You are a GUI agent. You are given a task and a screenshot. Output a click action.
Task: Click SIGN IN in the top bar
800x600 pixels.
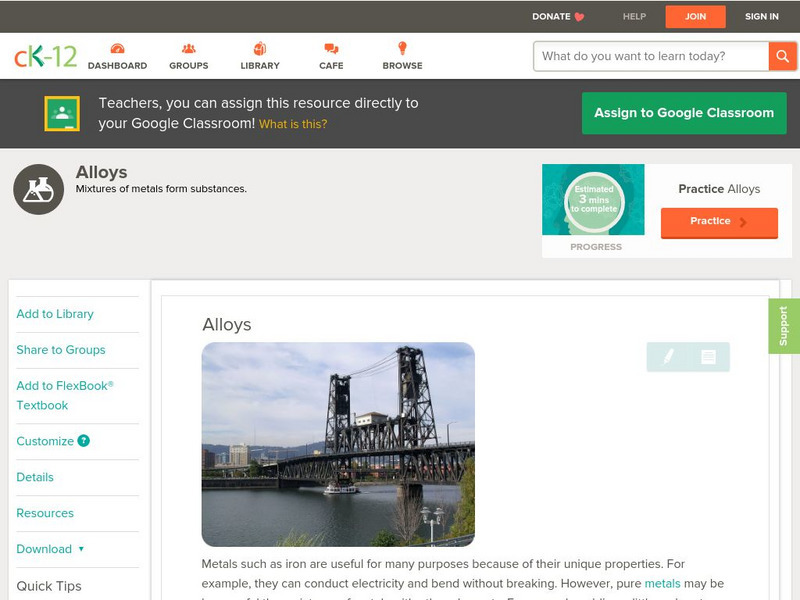pos(762,17)
